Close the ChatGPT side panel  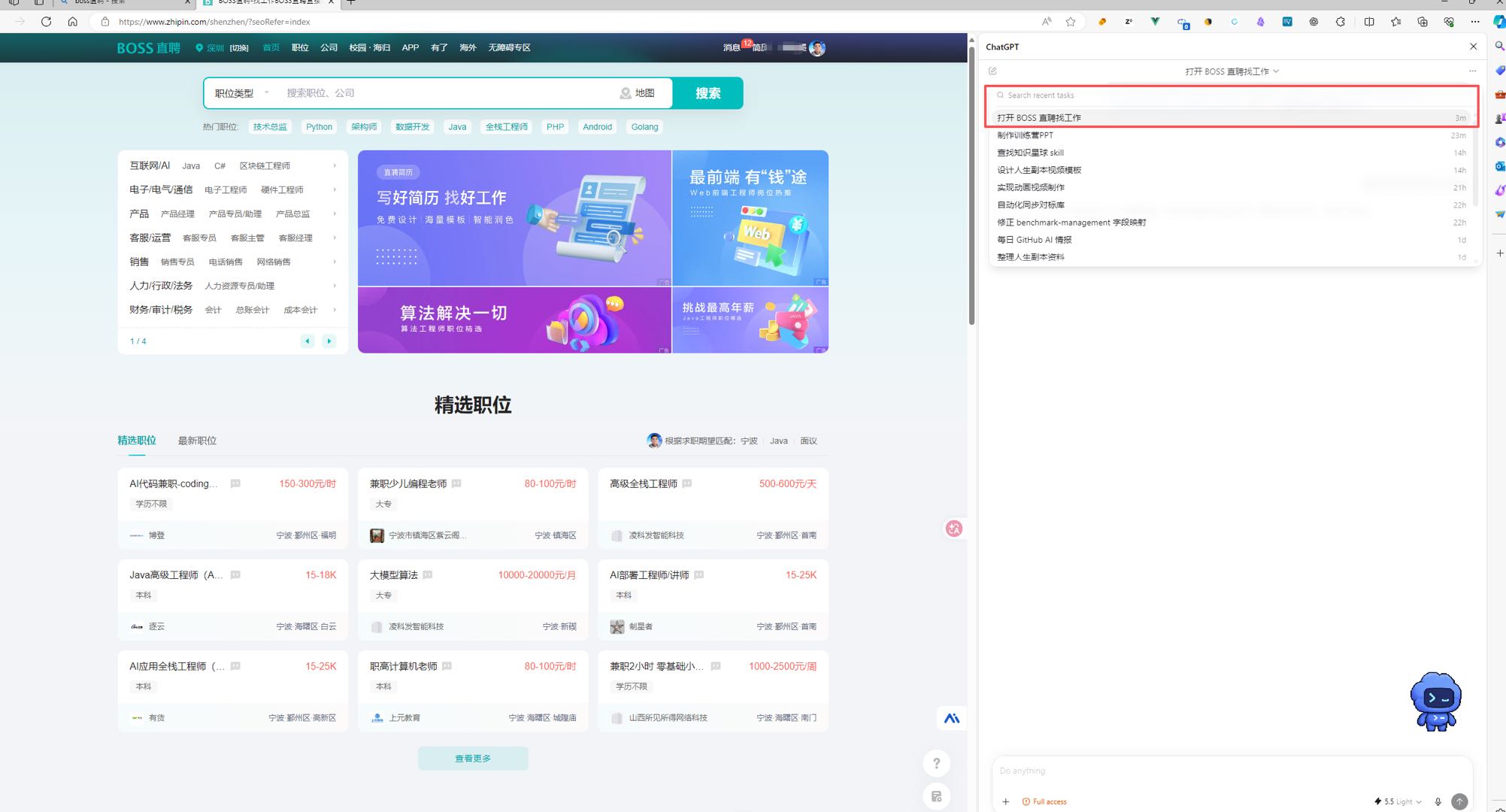1473,47
